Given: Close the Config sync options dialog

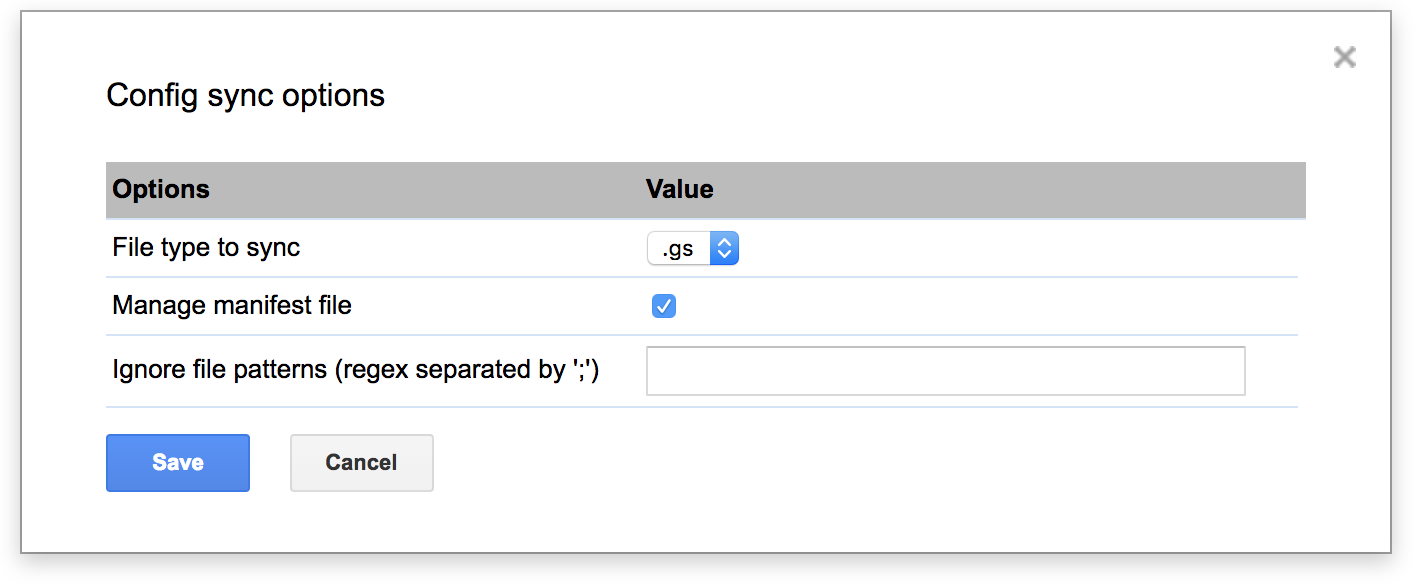Looking at the screenshot, I should tap(1344, 58).
